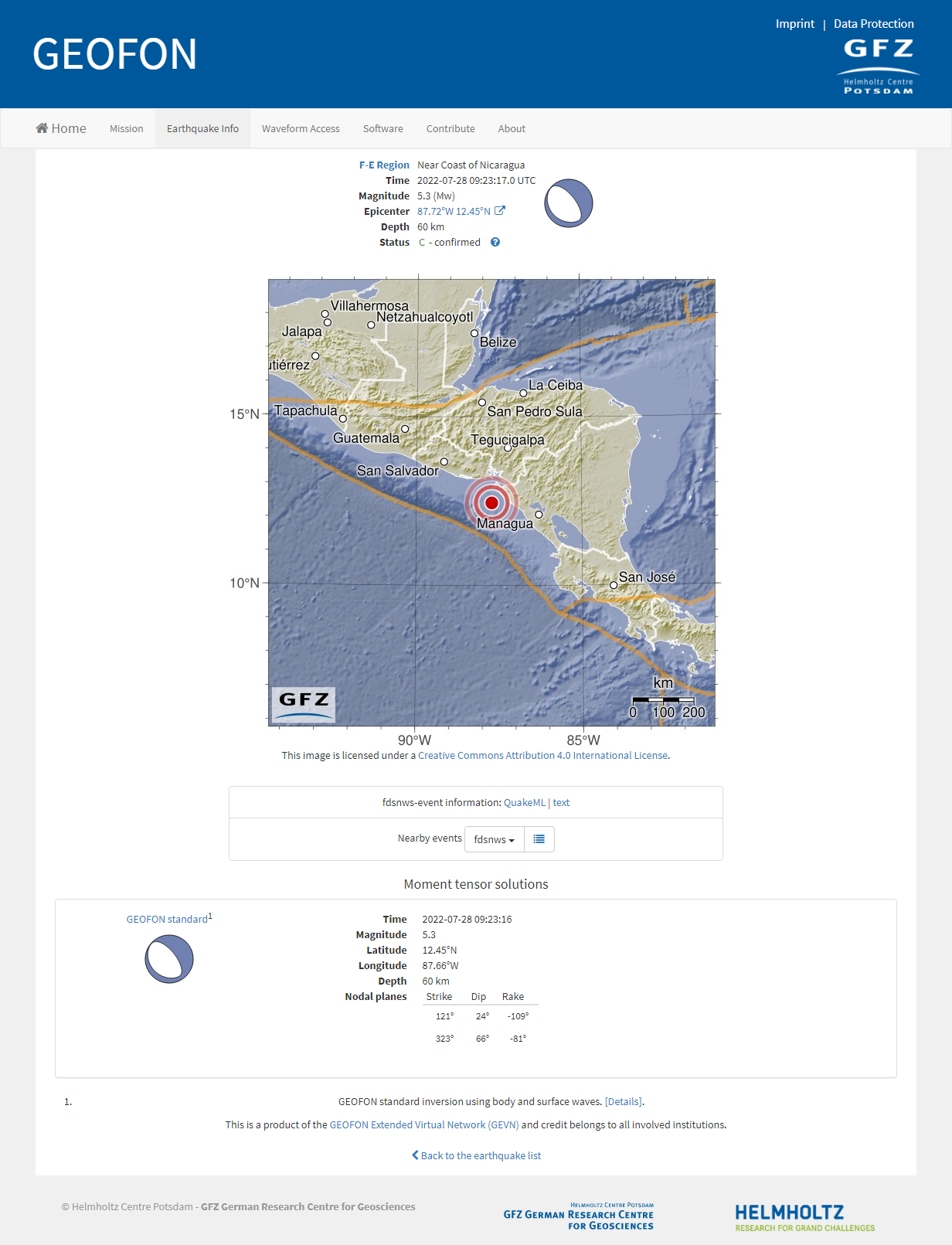952x1245 pixels.
Task: Click the Back to the earthquake list link
Action: point(476,1155)
